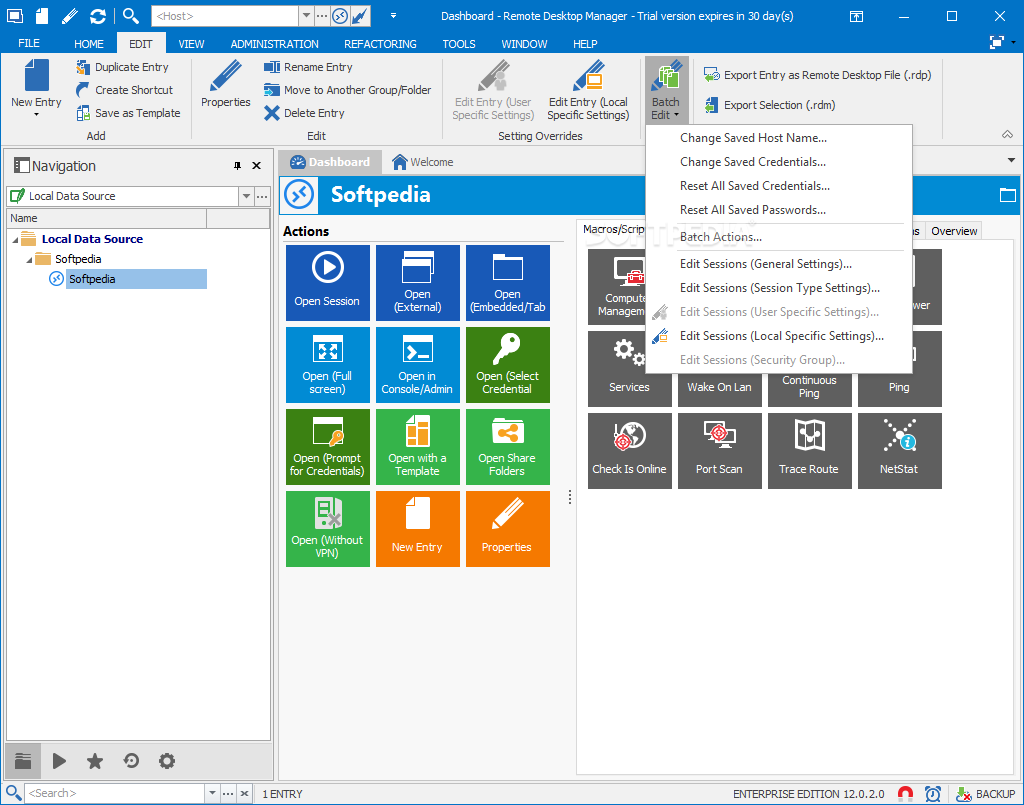Open the Batch Edit dropdown button

tap(666, 90)
